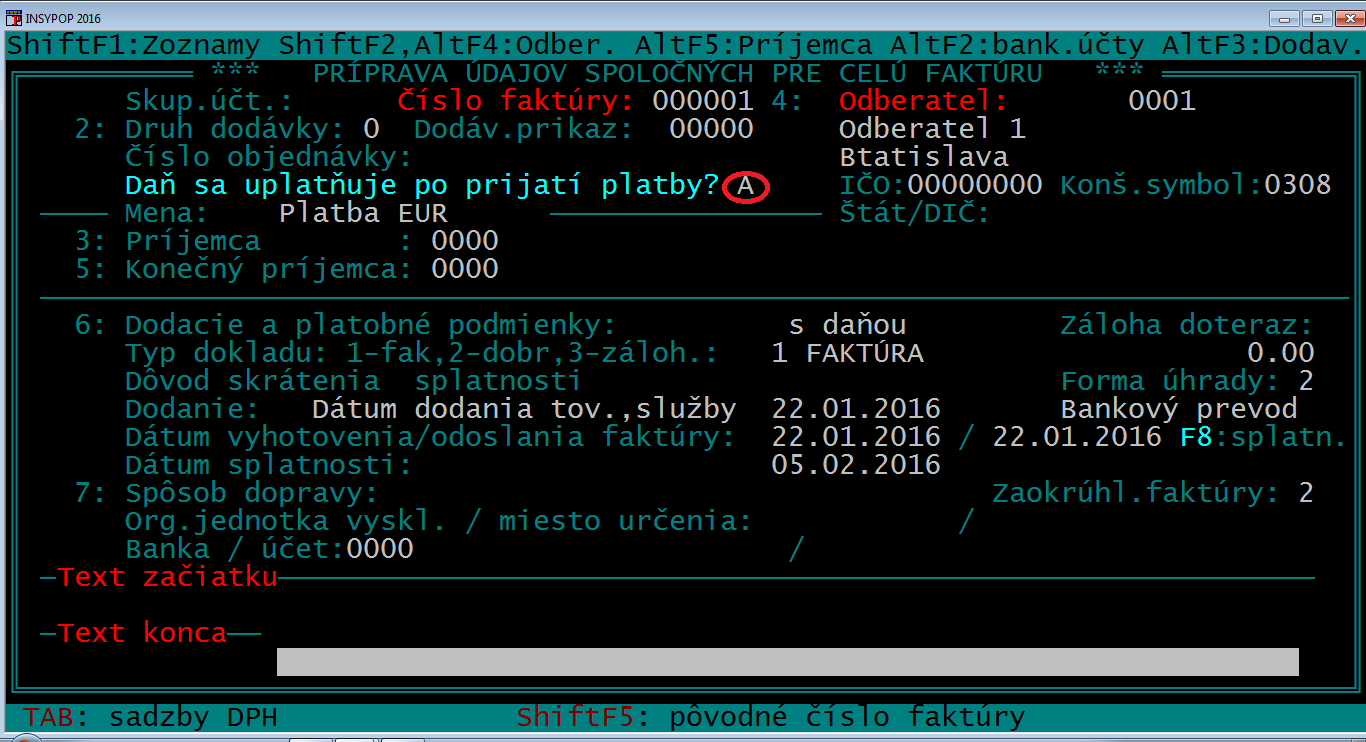Viewport: 1366px width, 742px height.
Task: Click Záloha doteraz amount 0.00
Action: tap(1280, 353)
